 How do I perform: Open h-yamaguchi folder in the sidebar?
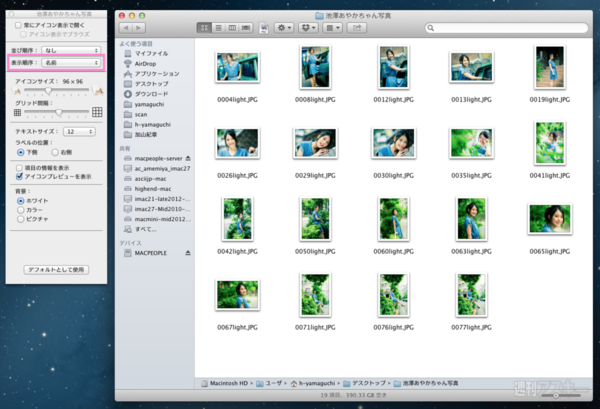(155, 124)
